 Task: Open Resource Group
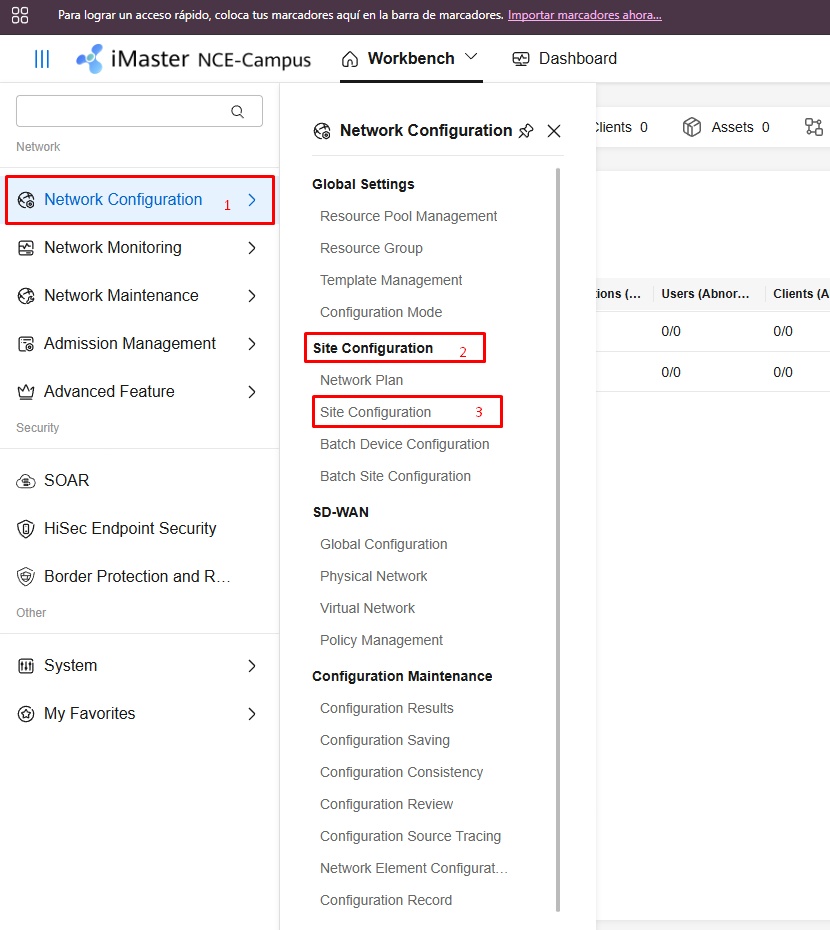point(371,249)
